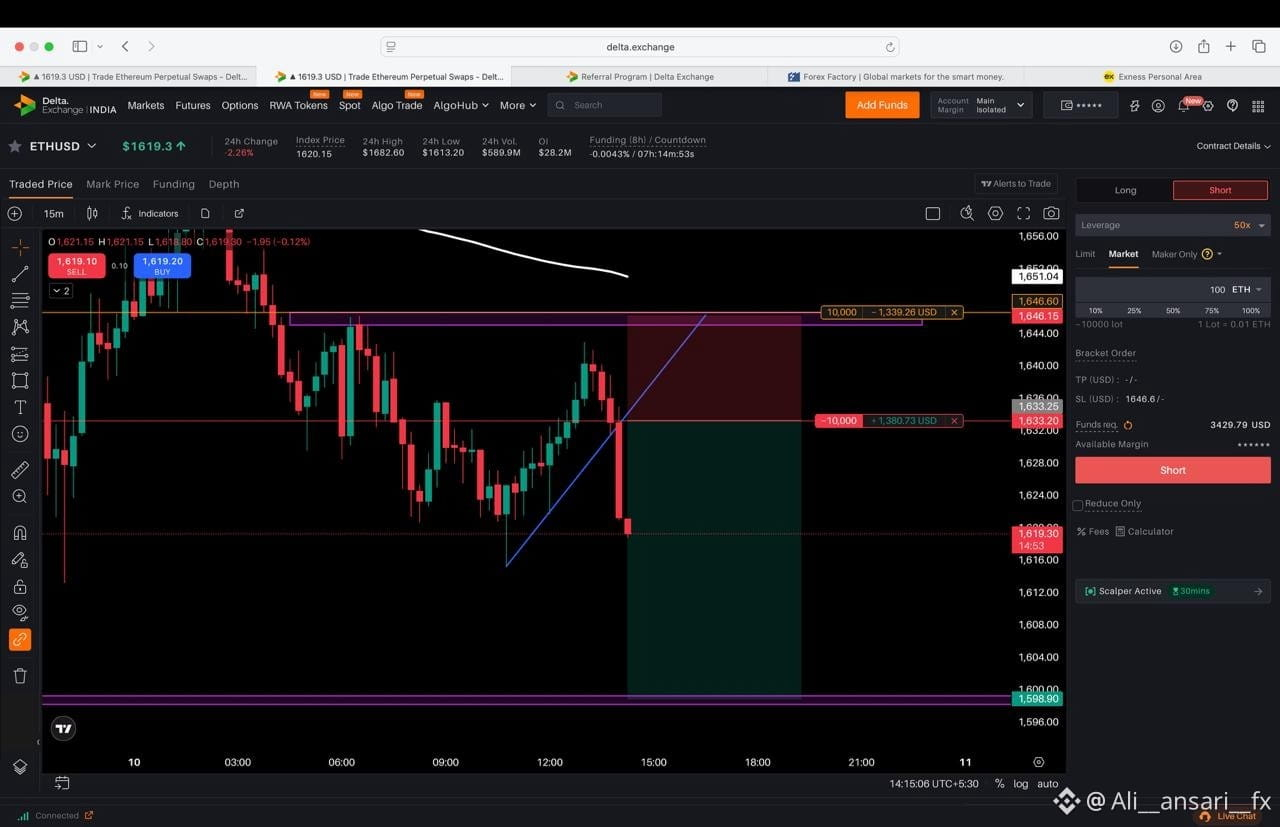Open the Futures menu

193,105
